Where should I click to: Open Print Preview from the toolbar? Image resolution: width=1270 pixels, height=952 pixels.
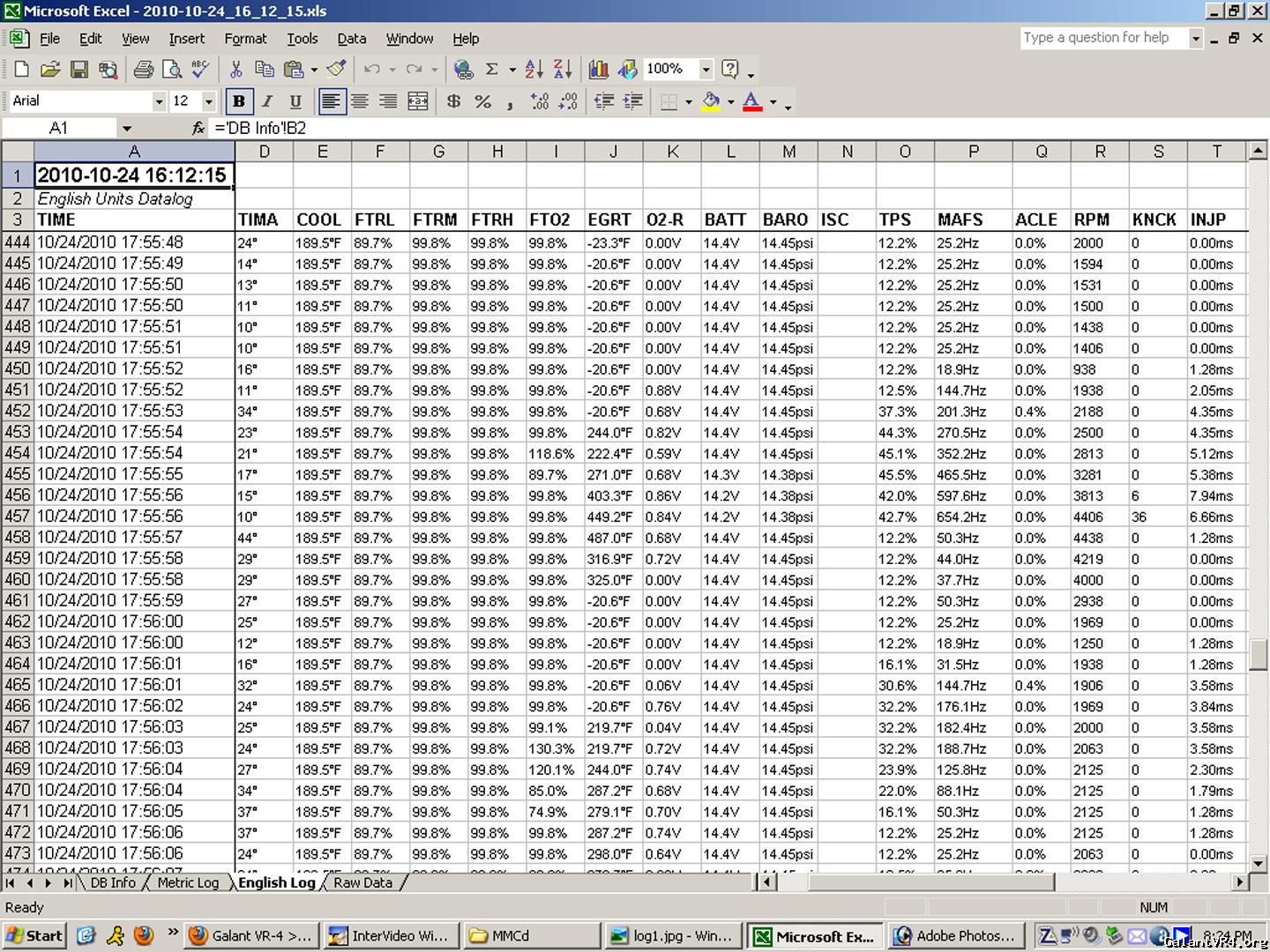[x=173, y=70]
